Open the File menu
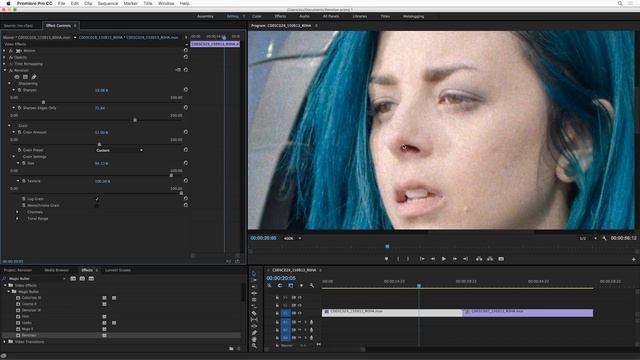The width and height of the screenshot is (640, 360). point(61,3)
